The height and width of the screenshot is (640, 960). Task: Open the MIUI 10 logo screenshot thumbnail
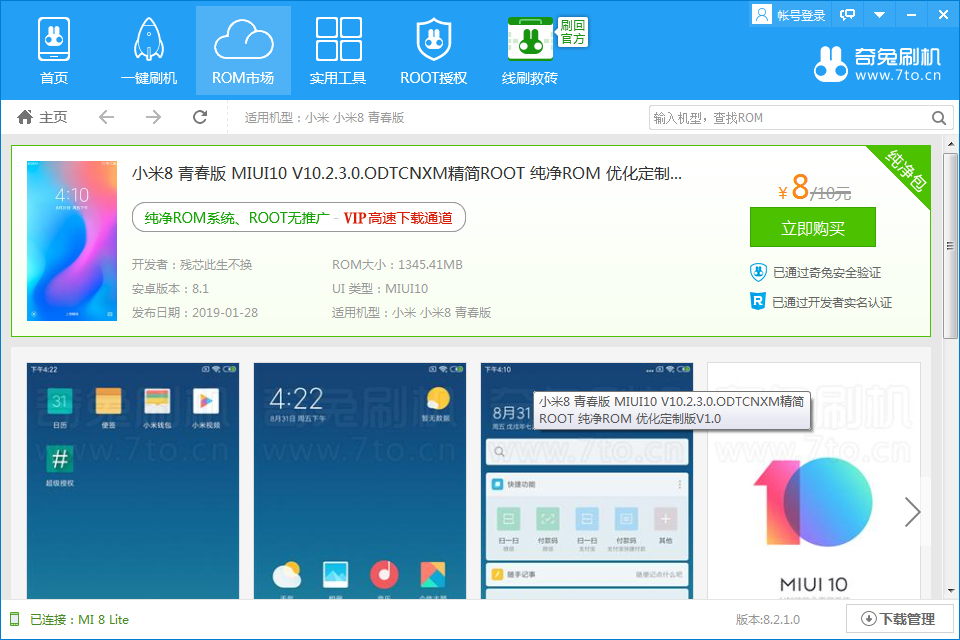(x=813, y=482)
